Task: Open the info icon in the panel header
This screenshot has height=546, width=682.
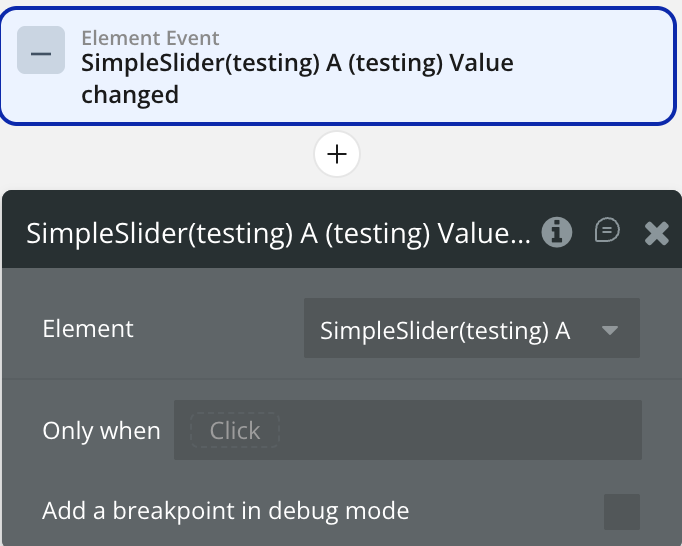Action: pos(557,232)
